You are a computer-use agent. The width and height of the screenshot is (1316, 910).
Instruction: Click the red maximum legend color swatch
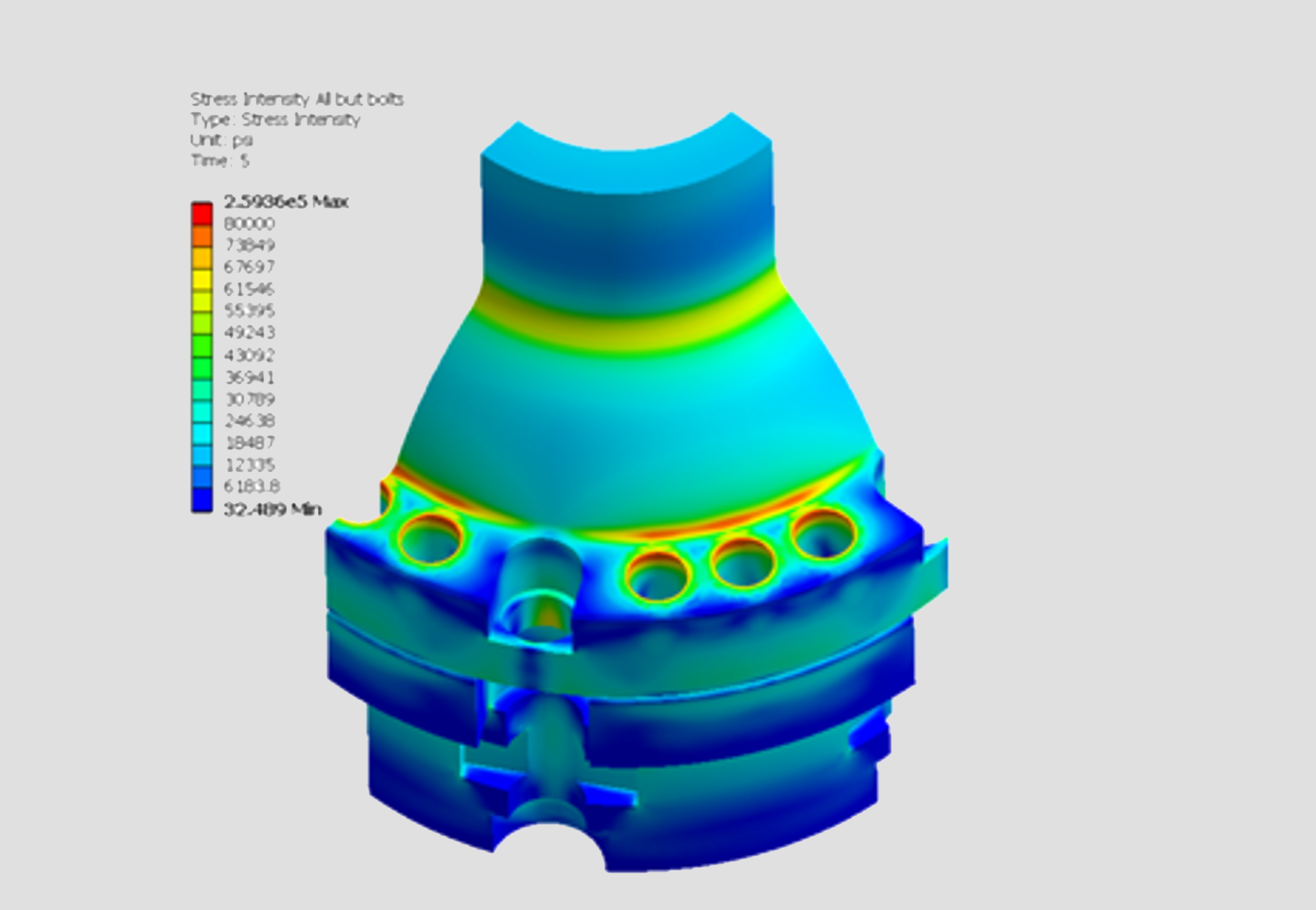click(x=202, y=214)
